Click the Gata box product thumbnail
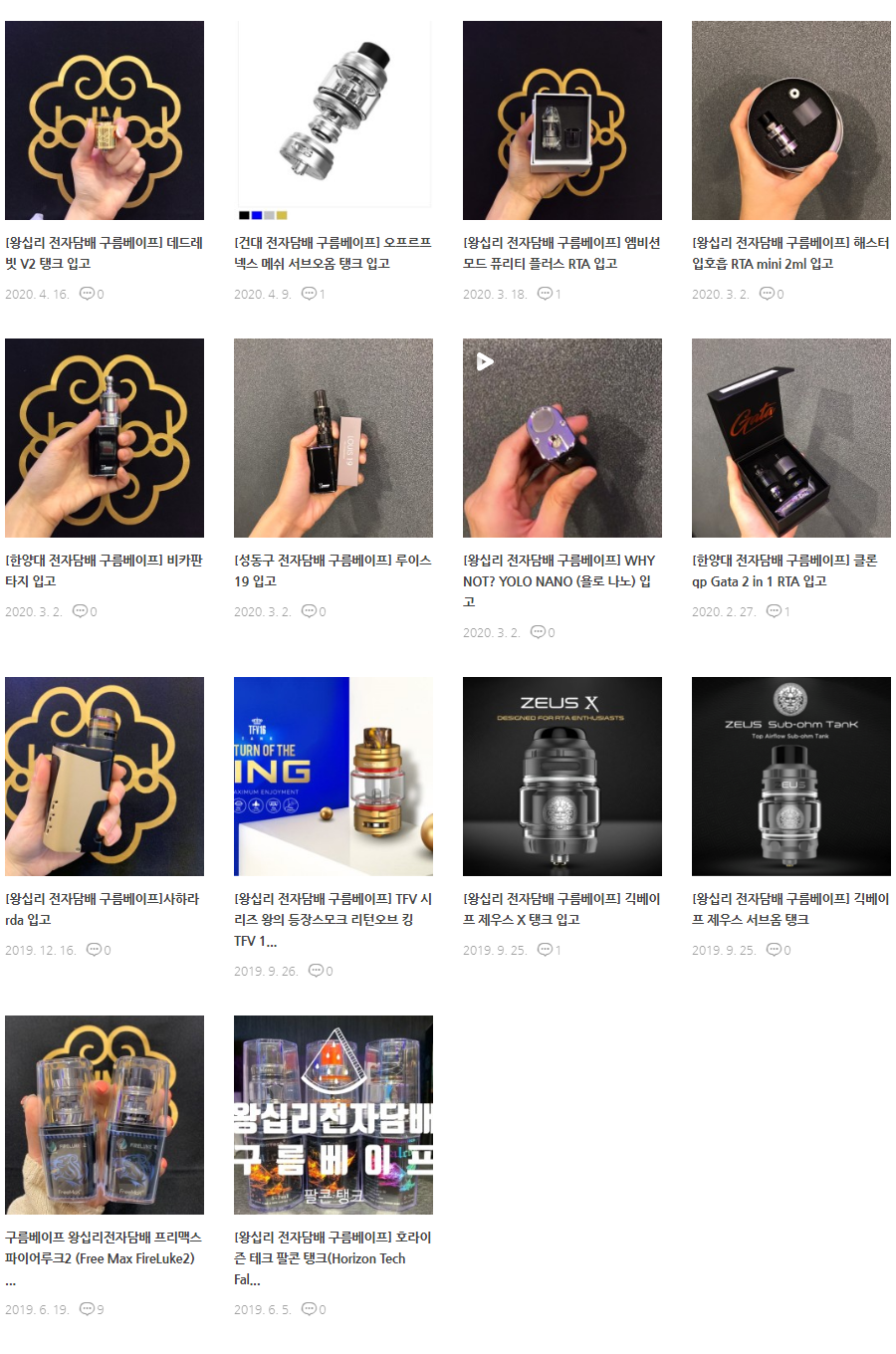Image resolution: width=896 pixels, height=1354 pixels. pyautogui.click(x=791, y=438)
